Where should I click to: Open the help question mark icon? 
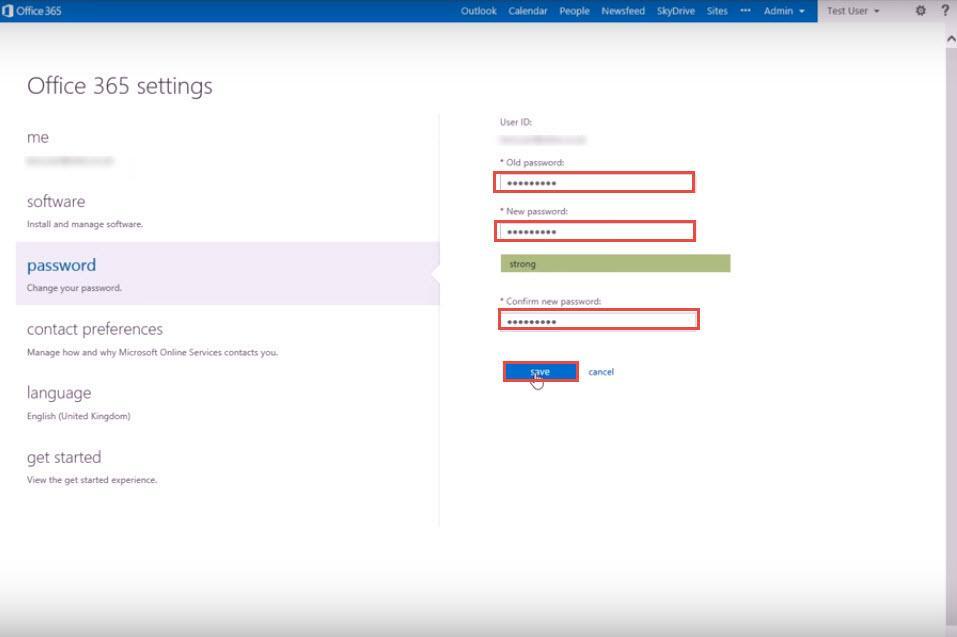click(945, 11)
